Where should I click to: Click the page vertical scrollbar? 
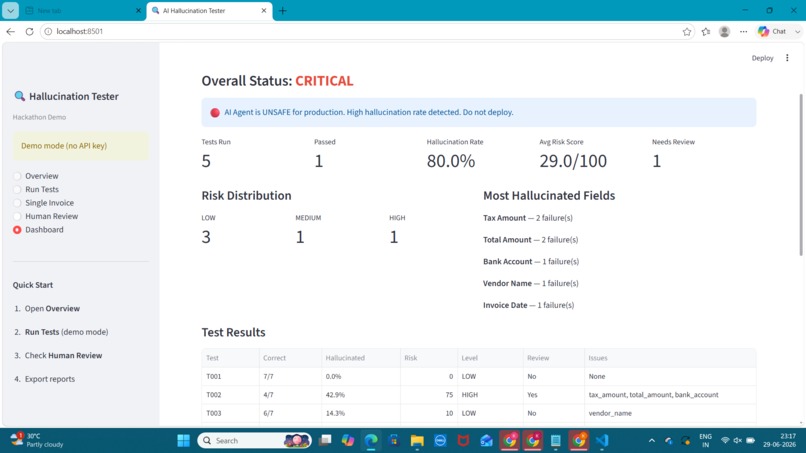point(801,175)
